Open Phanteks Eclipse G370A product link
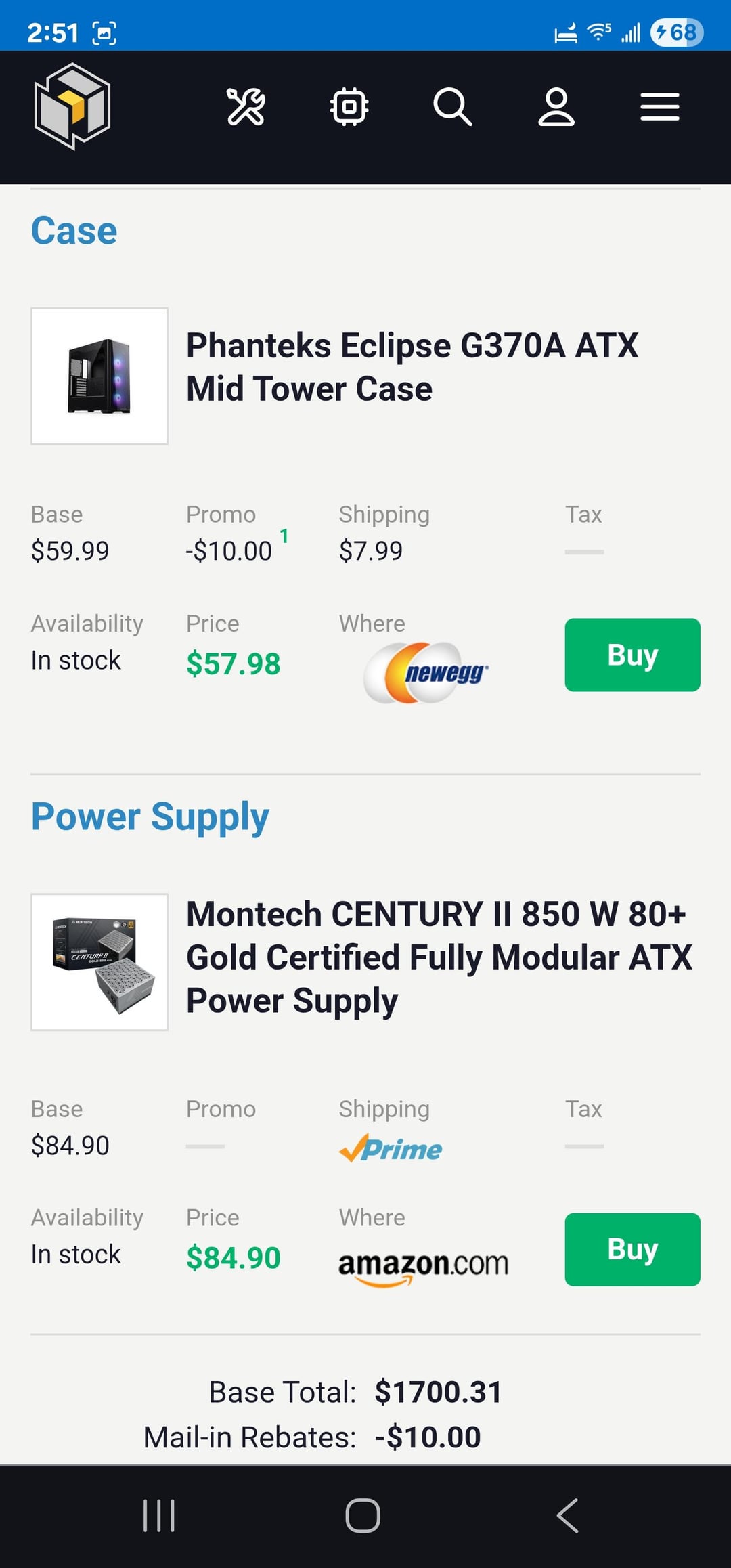This screenshot has width=731, height=1568. pos(412,367)
